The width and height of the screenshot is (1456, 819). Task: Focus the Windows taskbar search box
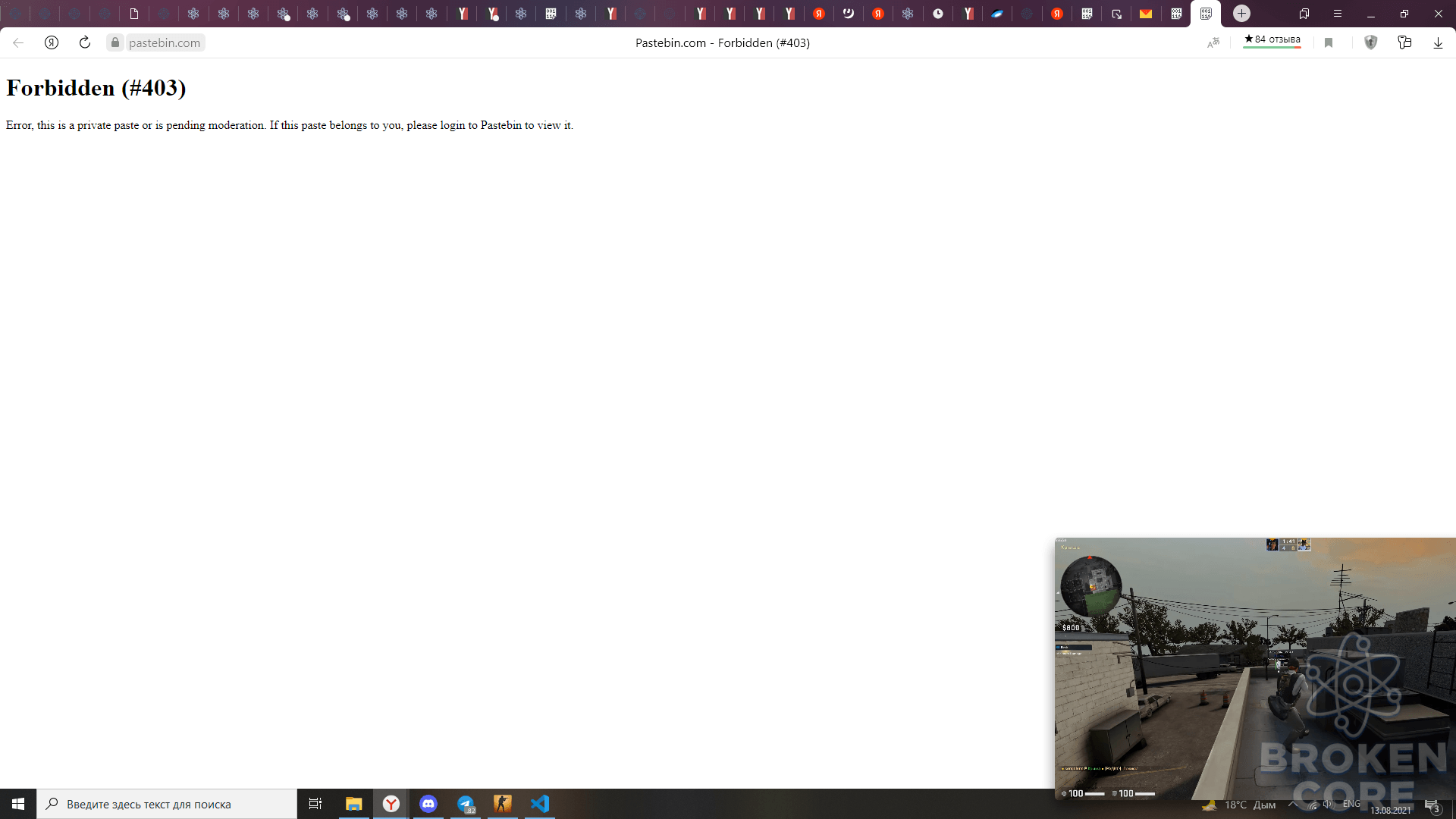pyautogui.click(x=167, y=804)
